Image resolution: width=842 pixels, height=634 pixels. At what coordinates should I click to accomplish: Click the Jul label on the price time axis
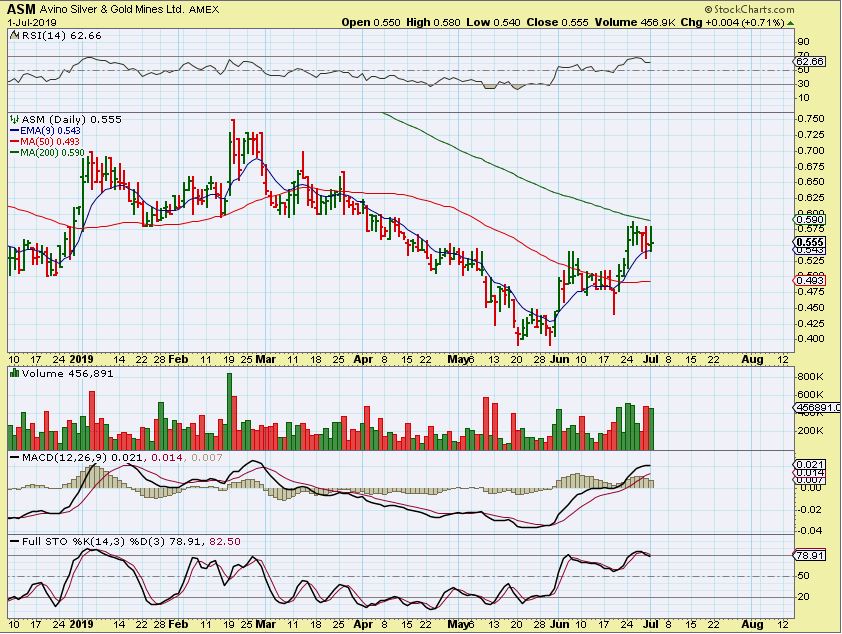pyautogui.click(x=650, y=359)
